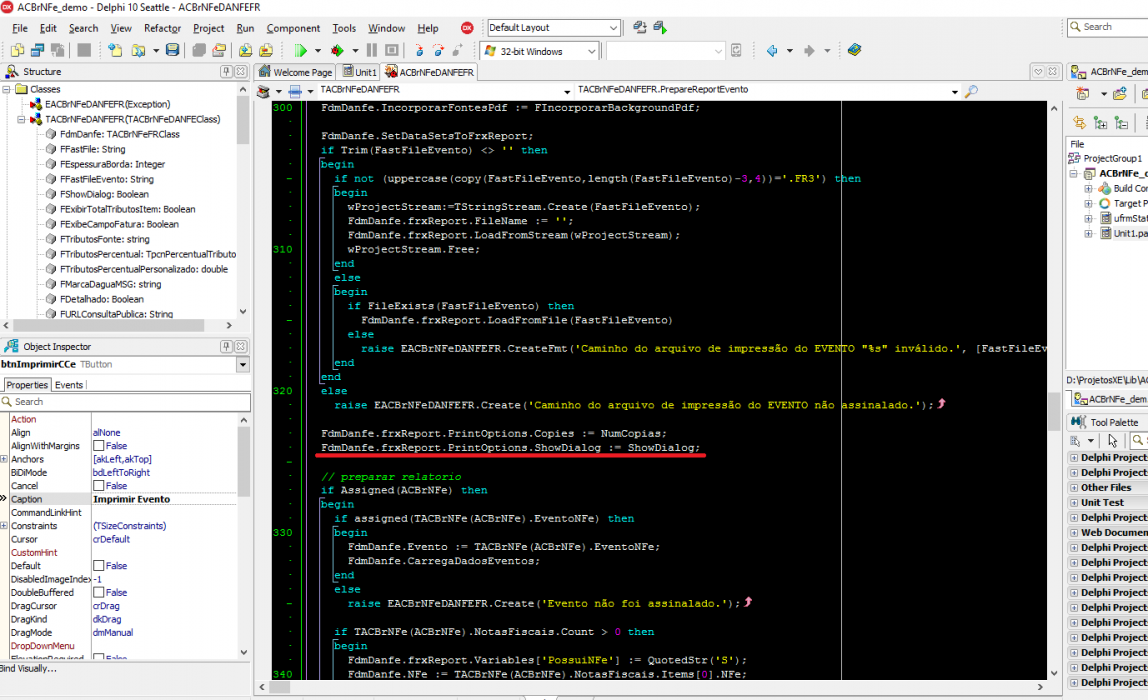The width and height of the screenshot is (1148, 700).
Task: Click the Forward navigation arrow
Action: pyautogui.click(x=809, y=51)
